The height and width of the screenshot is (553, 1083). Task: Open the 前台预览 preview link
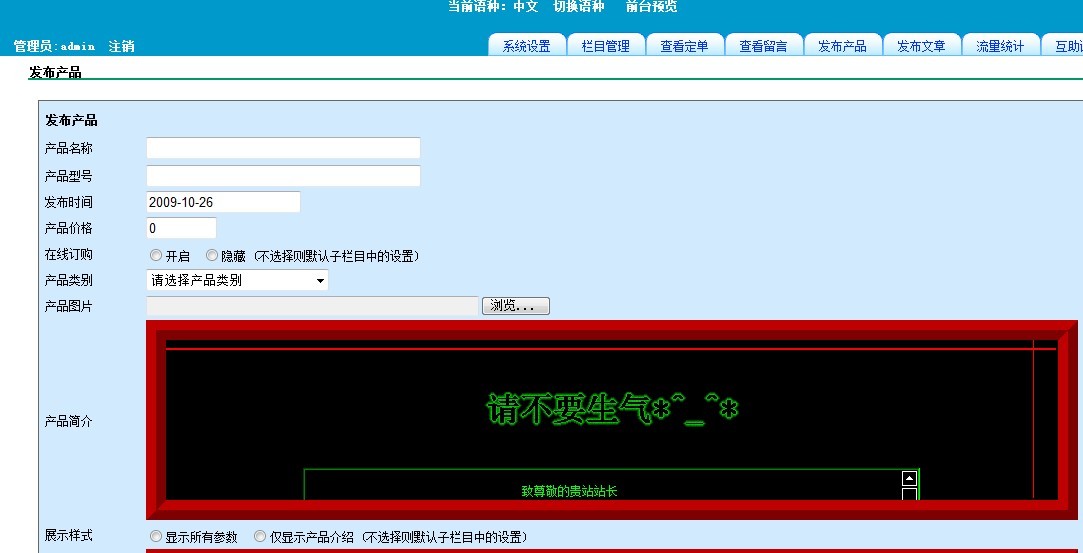(651, 7)
